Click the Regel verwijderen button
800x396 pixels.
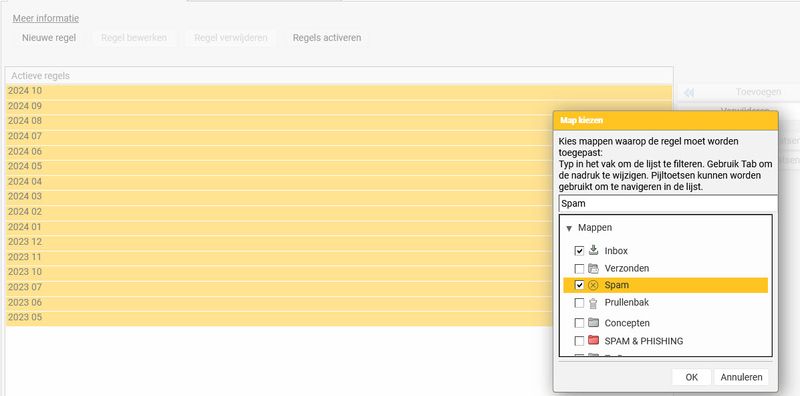click(x=231, y=38)
